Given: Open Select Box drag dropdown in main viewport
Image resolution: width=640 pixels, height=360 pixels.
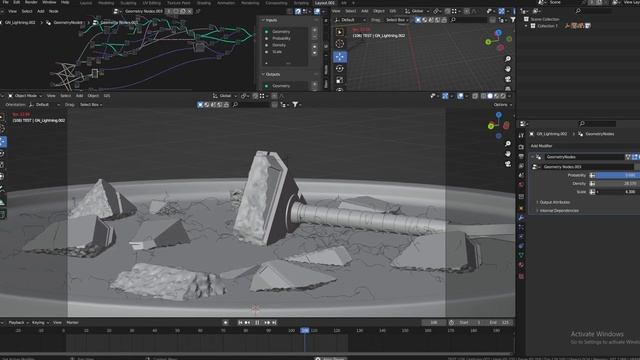Looking at the screenshot, I should click(91, 105).
